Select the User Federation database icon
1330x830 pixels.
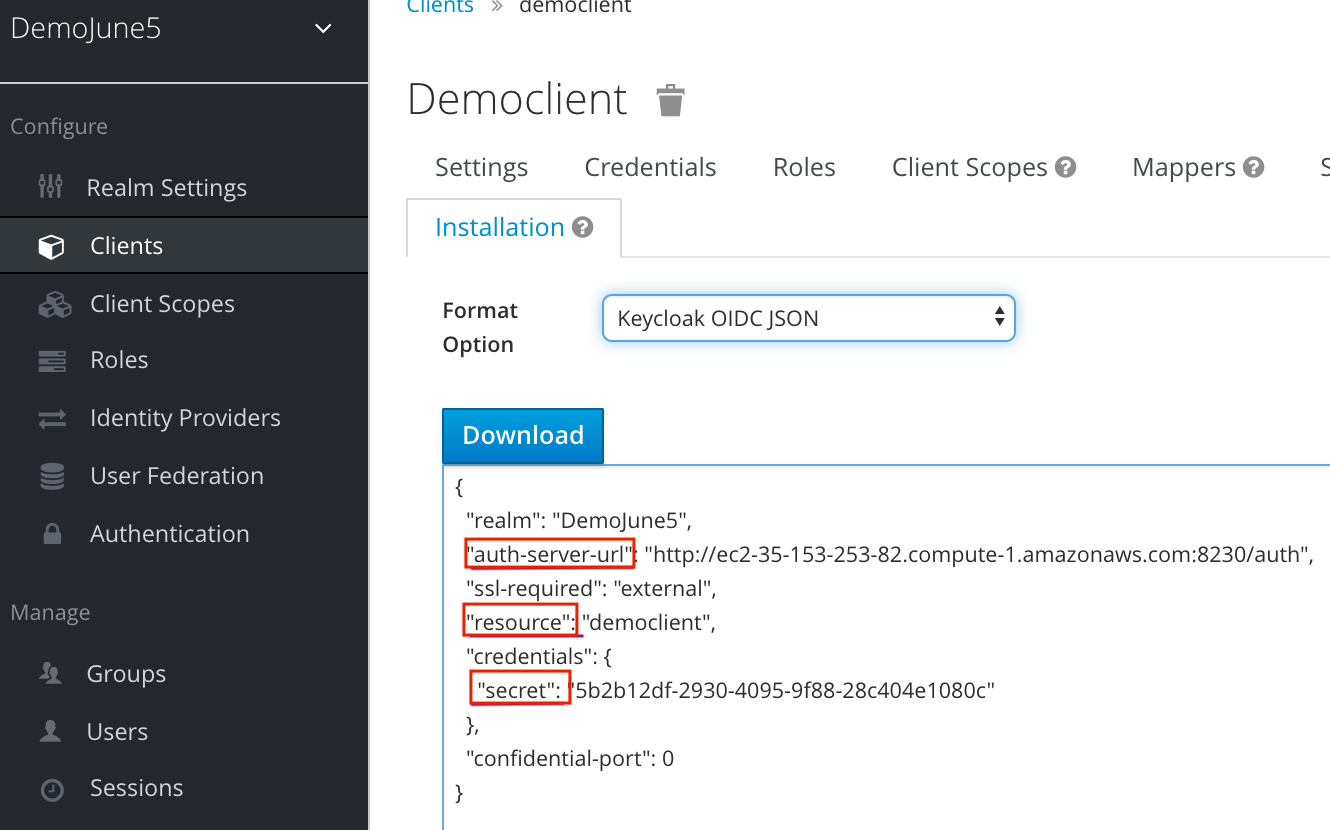(52, 476)
